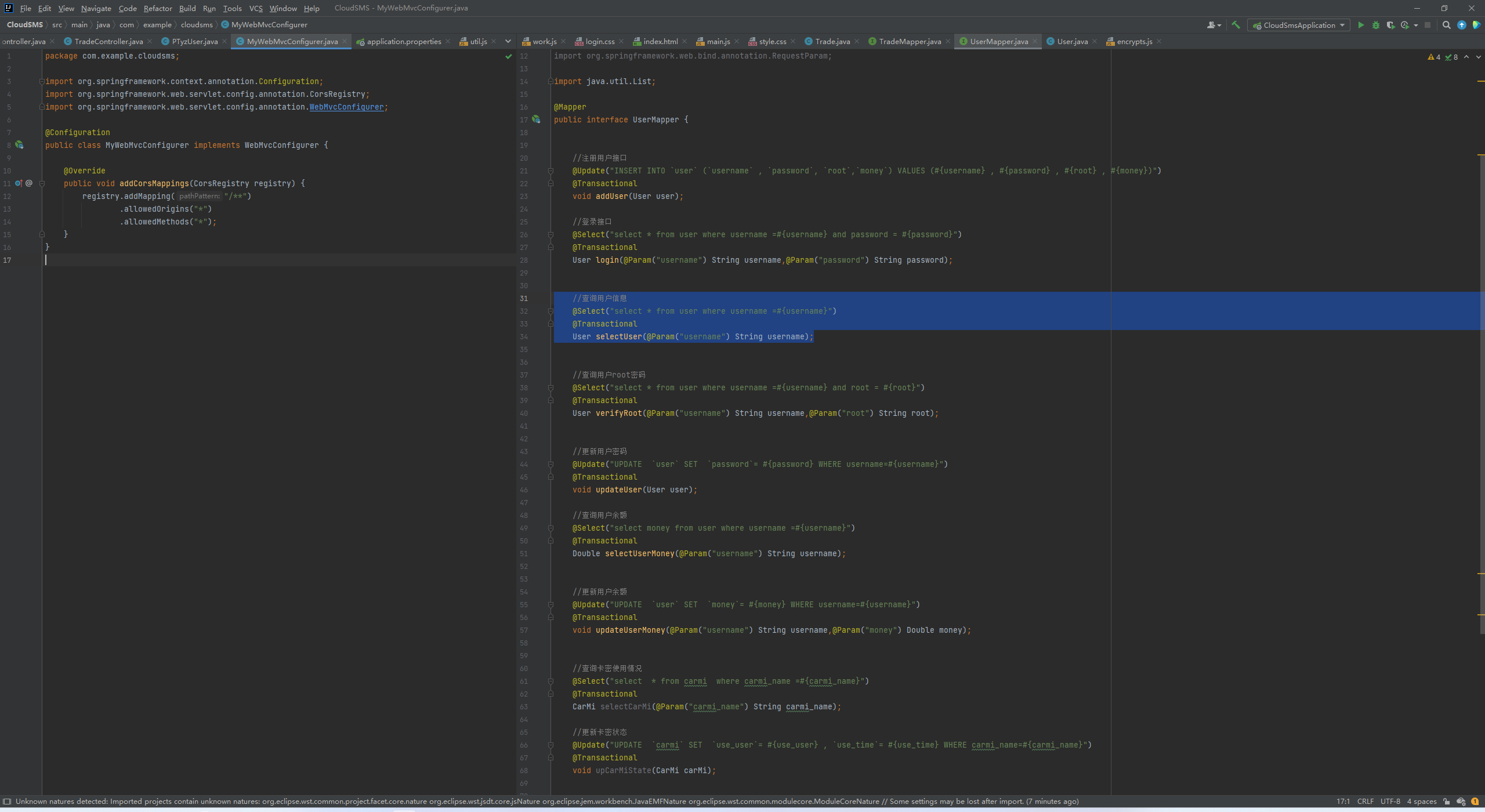This screenshot has height=812, width=1485.
Task: Open line separator CRLF selector
Action: coord(1365,802)
